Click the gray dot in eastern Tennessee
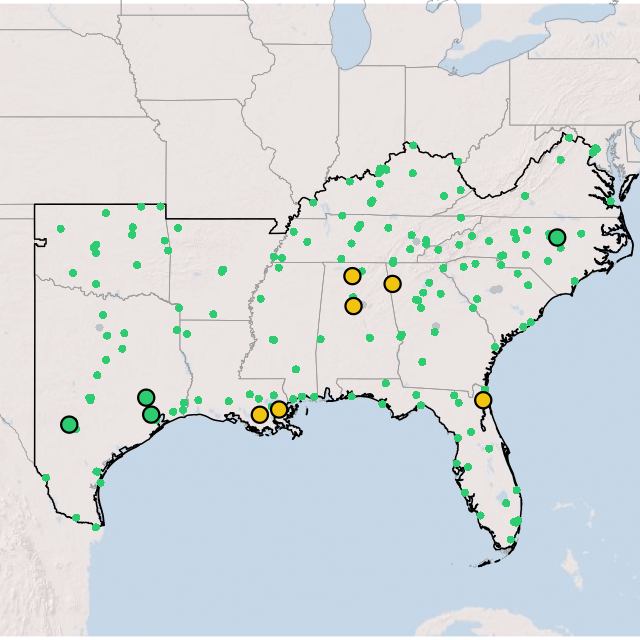This screenshot has height=640, width=640. (416, 242)
